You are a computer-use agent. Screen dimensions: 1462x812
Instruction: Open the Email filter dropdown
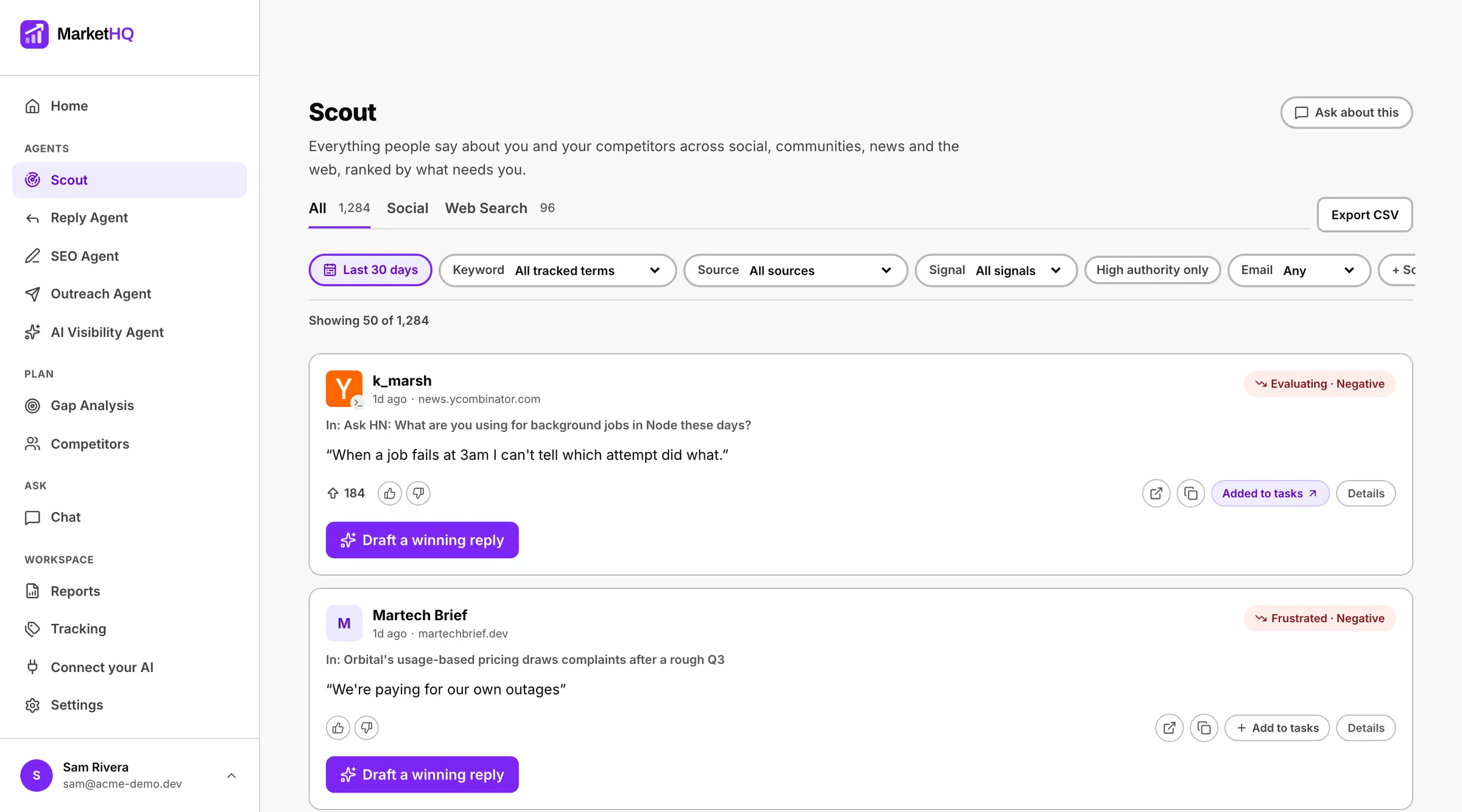pos(1299,270)
